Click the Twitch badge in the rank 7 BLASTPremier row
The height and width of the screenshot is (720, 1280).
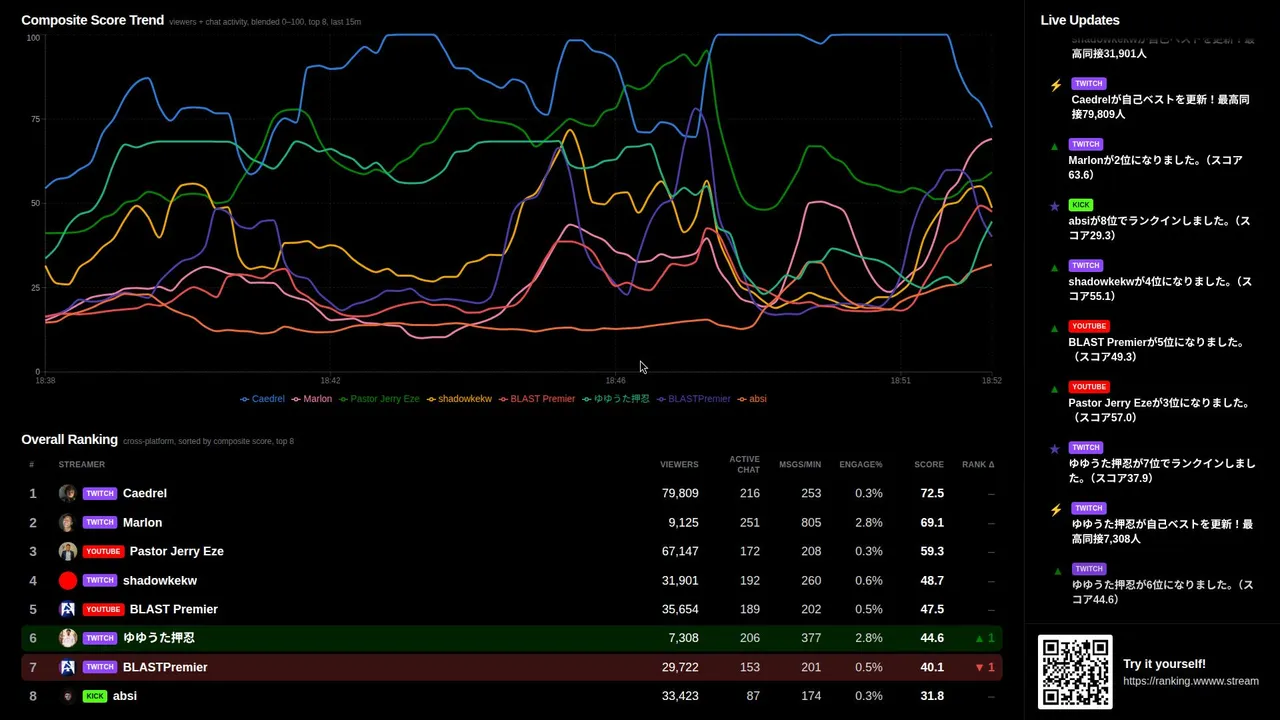(x=100, y=667)
